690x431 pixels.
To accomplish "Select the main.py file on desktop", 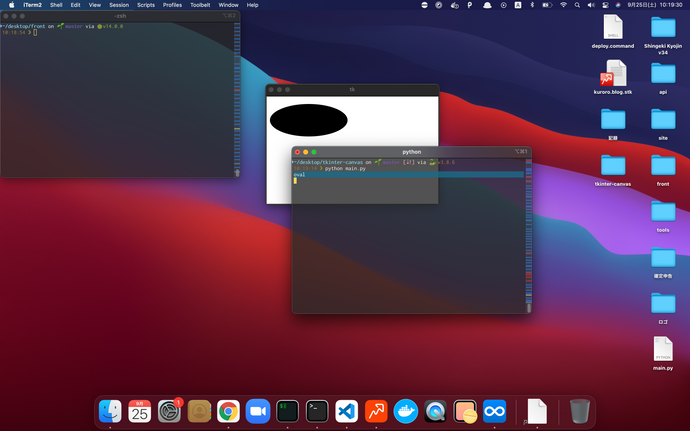I will [x=663, y=353].
